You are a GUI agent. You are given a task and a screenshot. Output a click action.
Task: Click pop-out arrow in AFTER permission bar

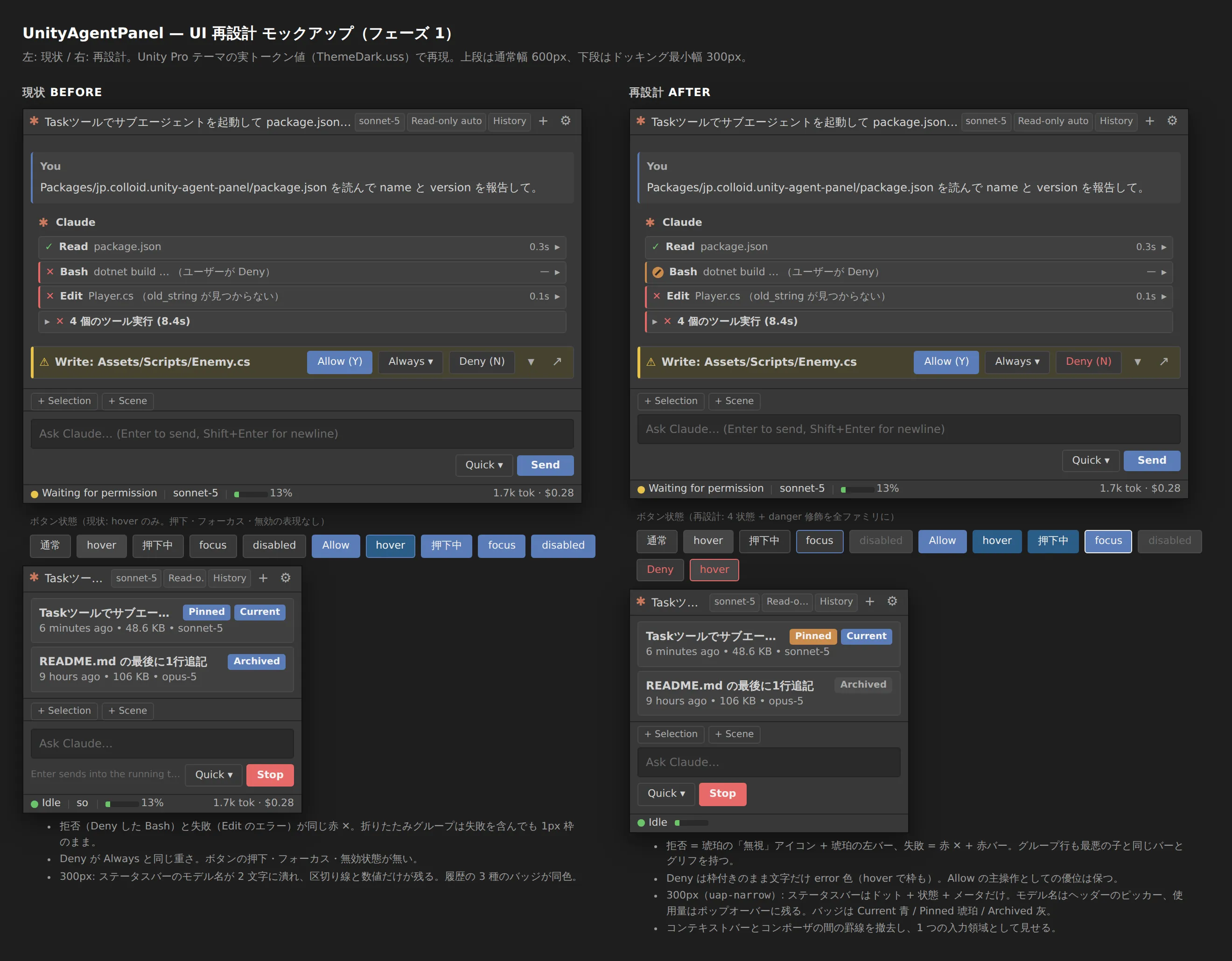coord(1164,362)
